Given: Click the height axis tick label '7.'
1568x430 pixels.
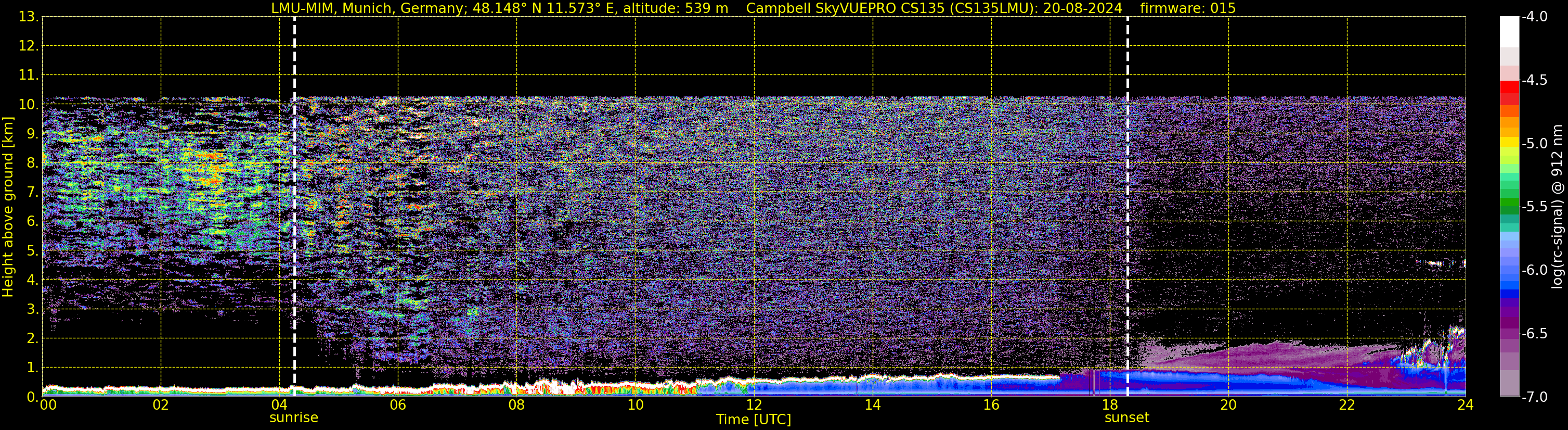Looking at the screenshot, I should point(32,192).
